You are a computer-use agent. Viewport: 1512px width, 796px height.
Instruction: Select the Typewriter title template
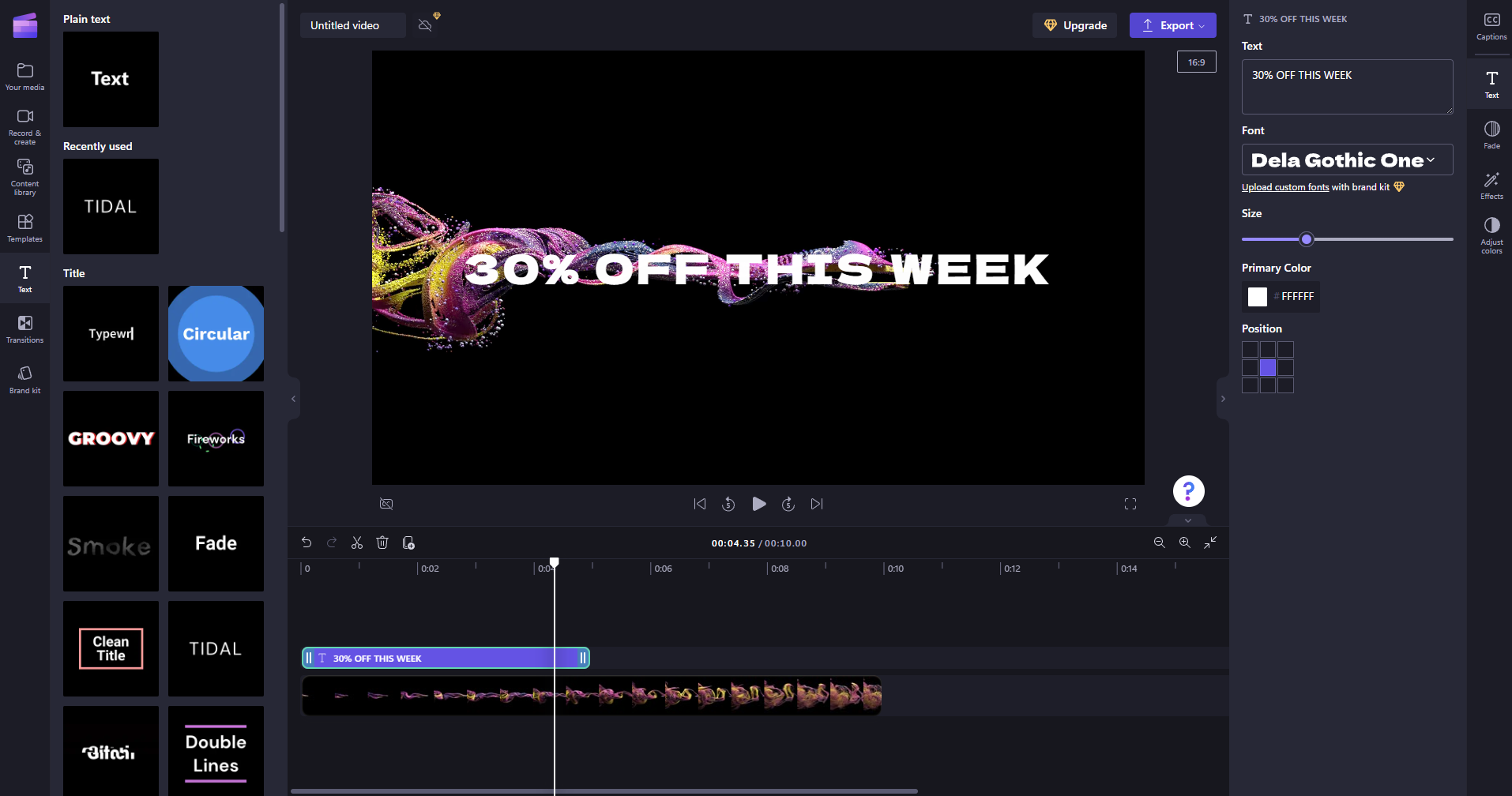(x=111, y=333)
